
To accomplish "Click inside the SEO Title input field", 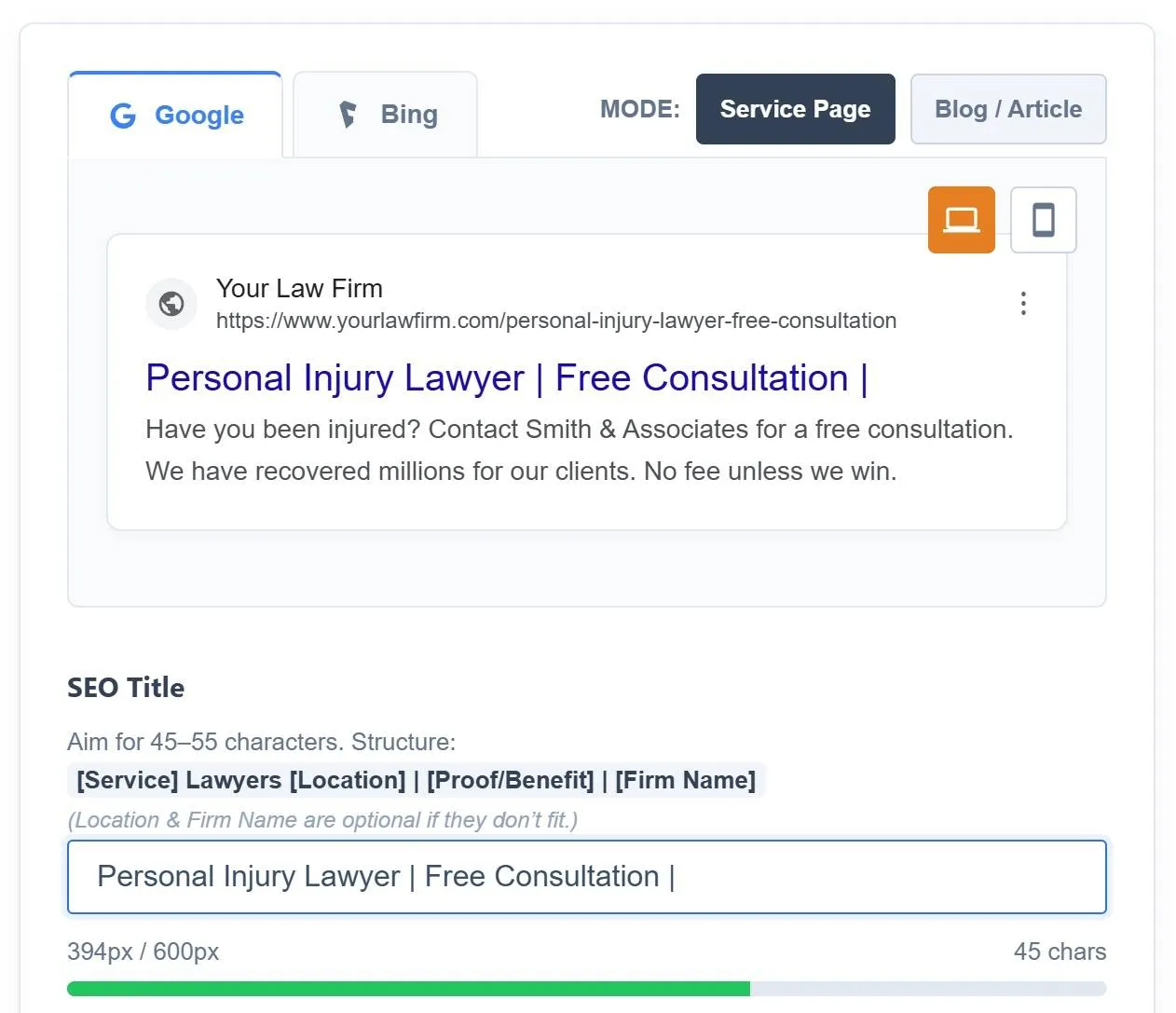I will [x=586, y=877].
